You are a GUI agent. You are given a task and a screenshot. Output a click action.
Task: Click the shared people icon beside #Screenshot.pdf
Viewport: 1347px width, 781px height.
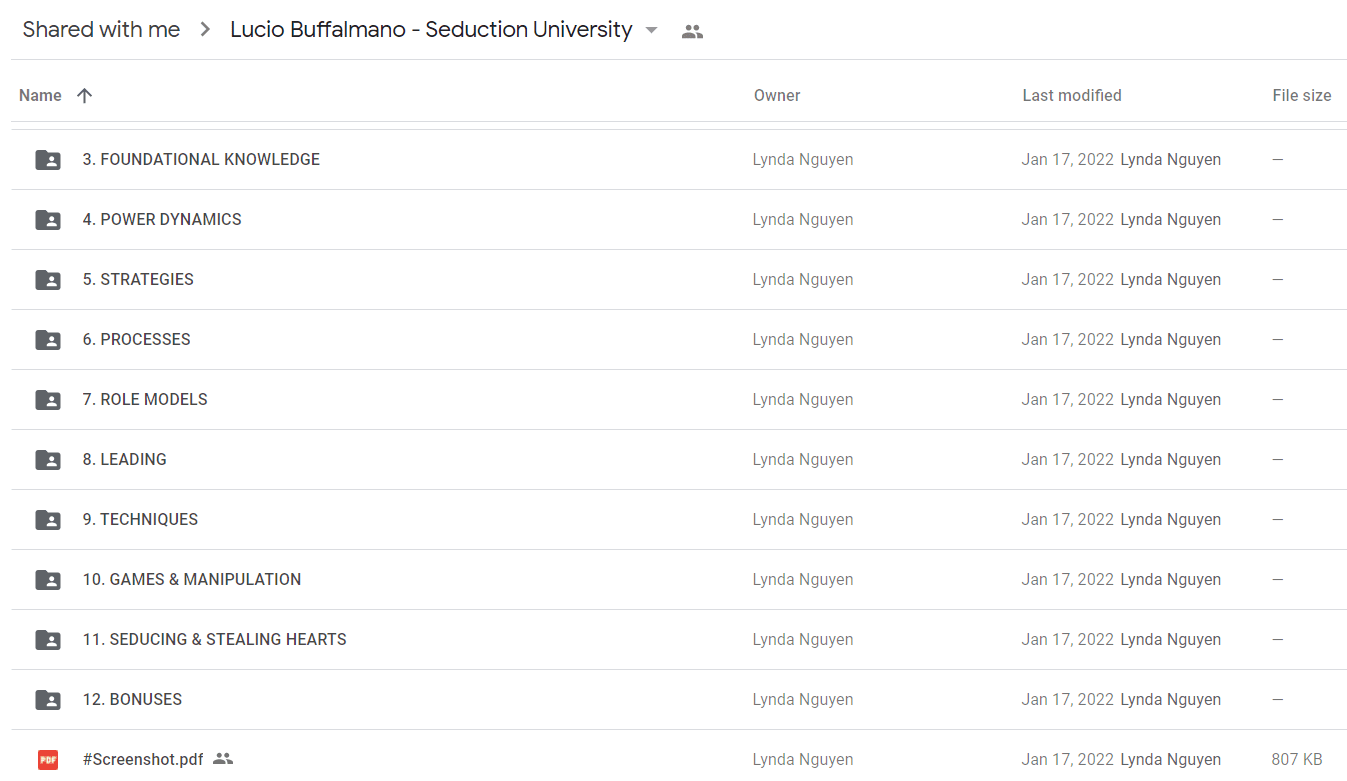point(223,759)
